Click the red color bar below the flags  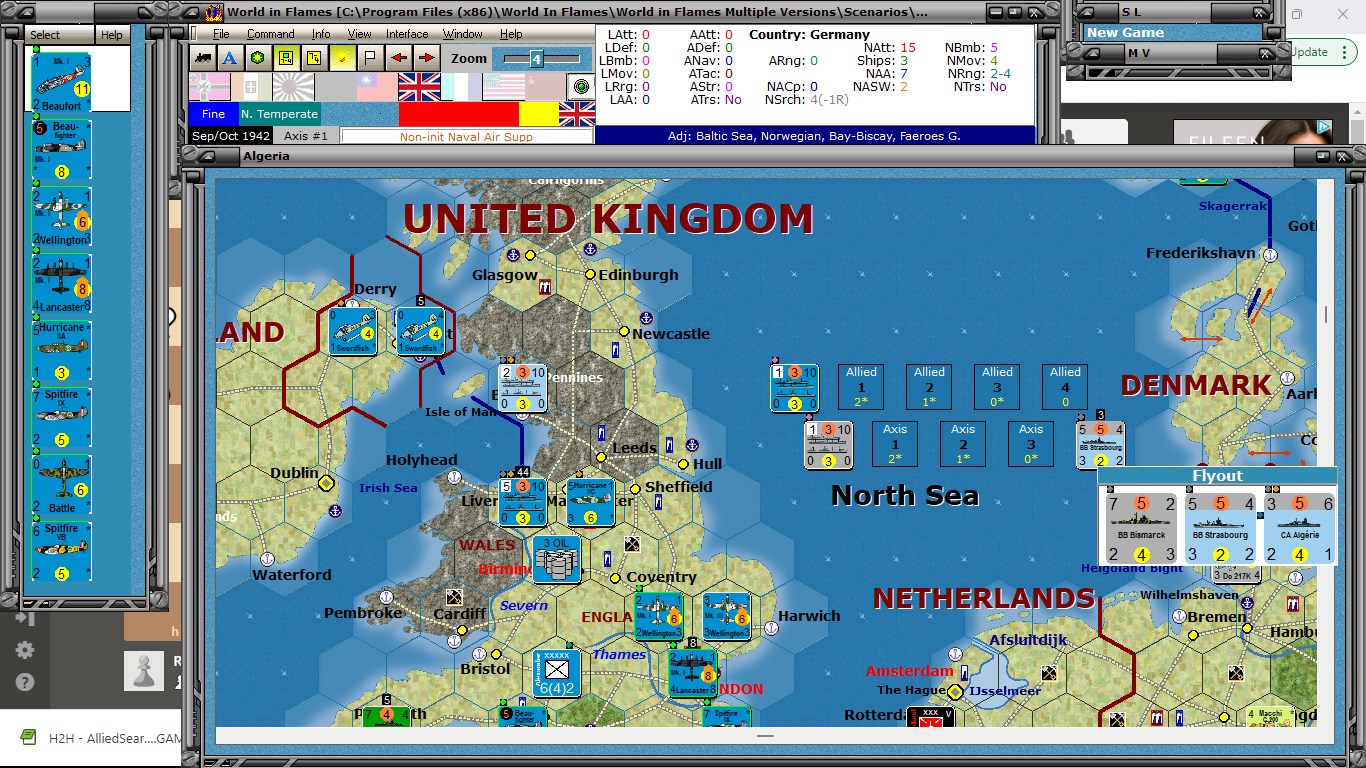(459, 114)
